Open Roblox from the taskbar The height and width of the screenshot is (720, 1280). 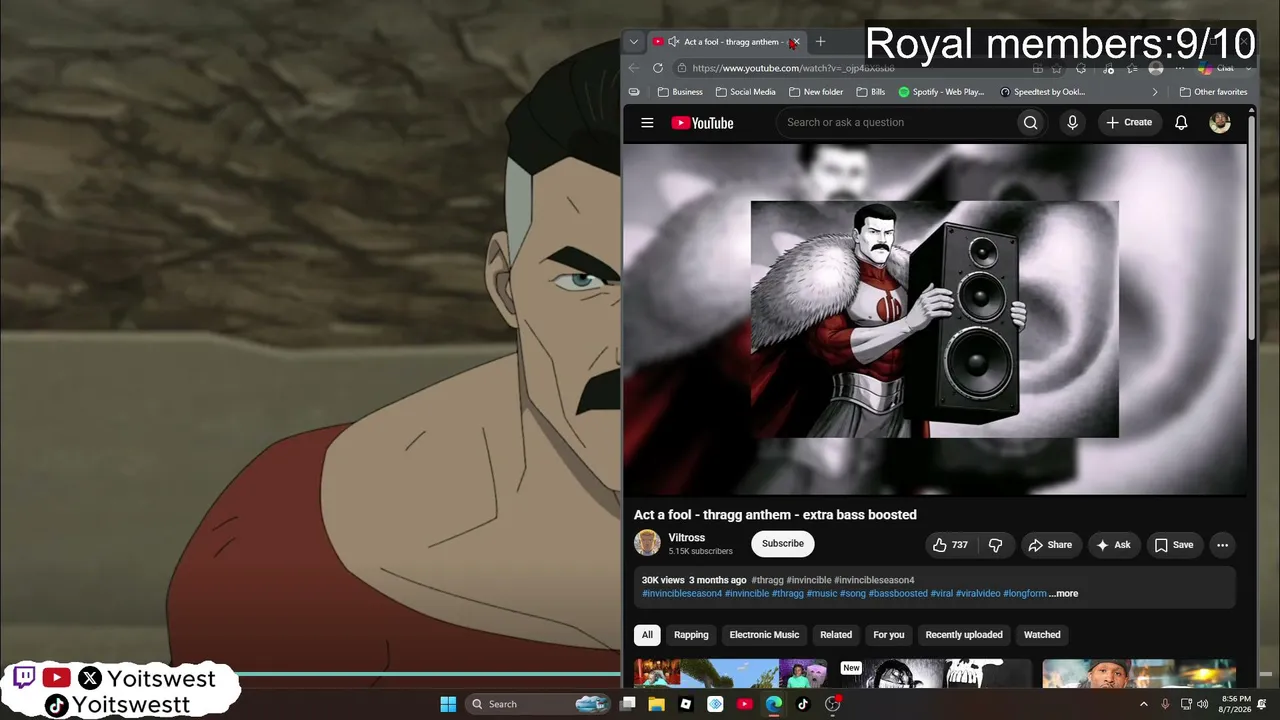[685, 704]
